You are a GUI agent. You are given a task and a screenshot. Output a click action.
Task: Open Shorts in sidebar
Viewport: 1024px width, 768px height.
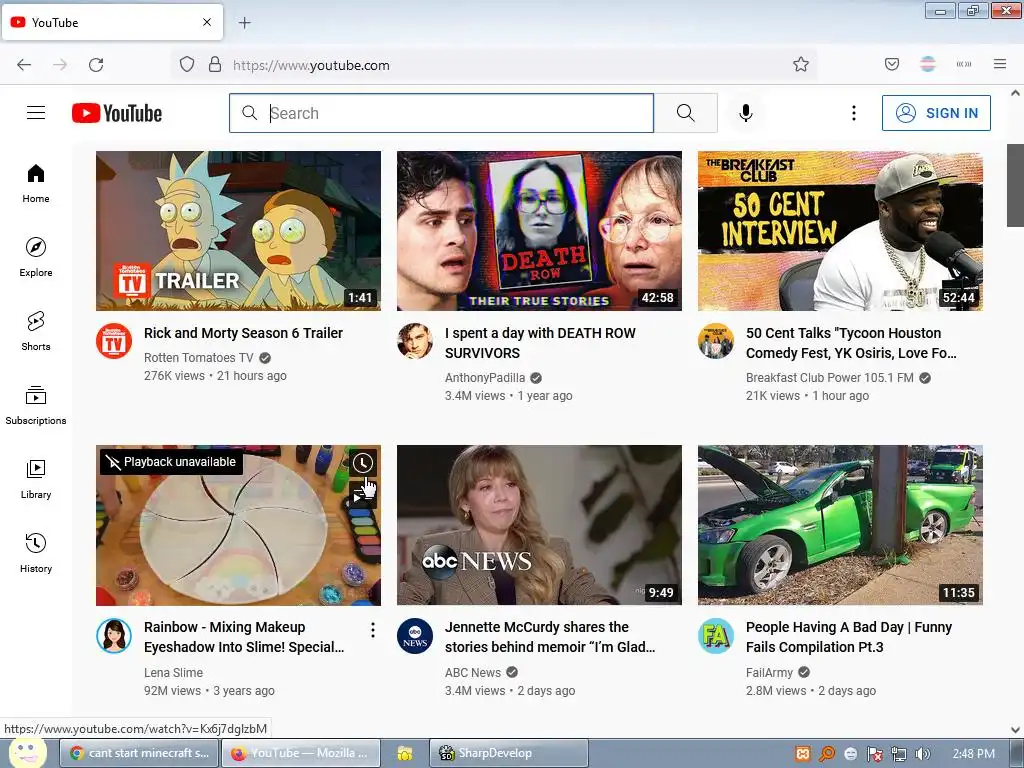(36, 331)
